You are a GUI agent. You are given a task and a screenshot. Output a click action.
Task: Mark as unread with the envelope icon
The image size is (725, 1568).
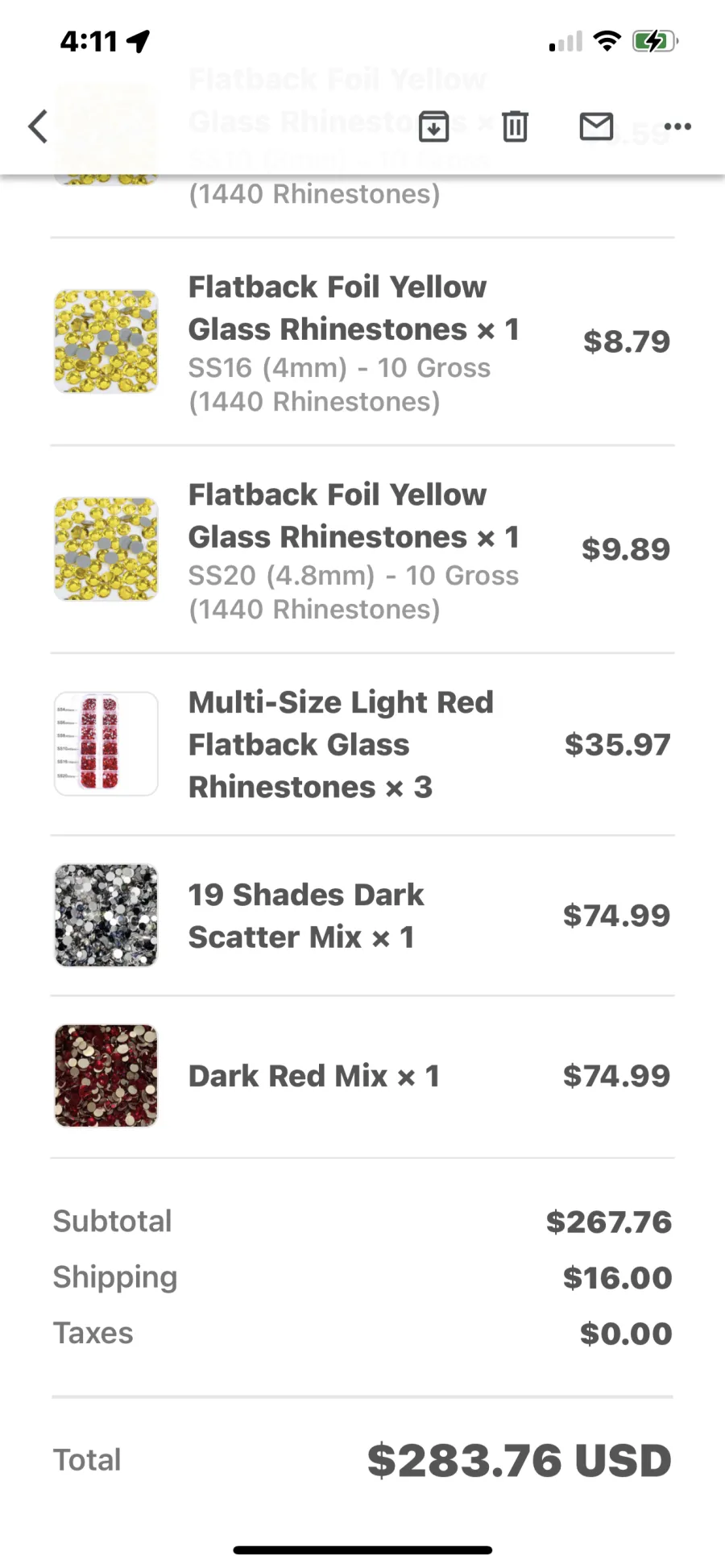coord(596,126)
